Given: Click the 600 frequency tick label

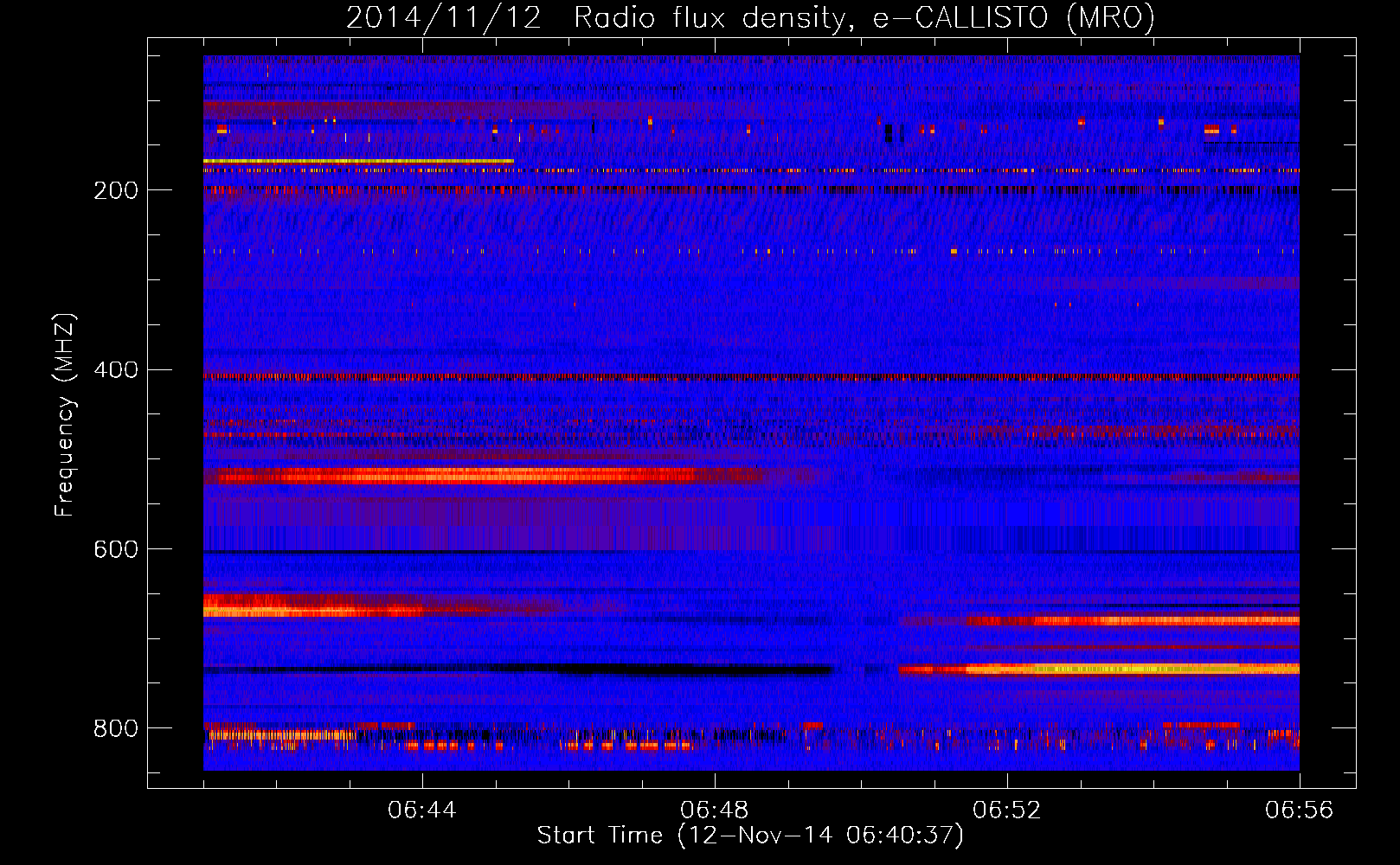Looking at the screenshot, I should pos(116,550).
